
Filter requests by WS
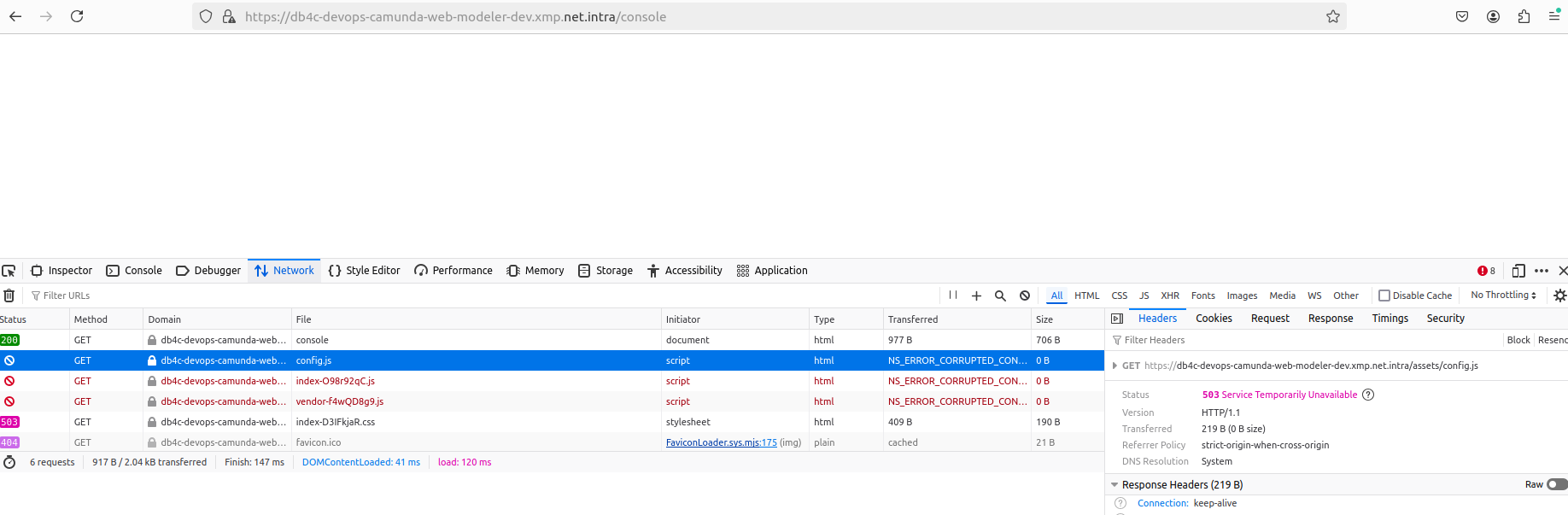tap(1314, 296)
